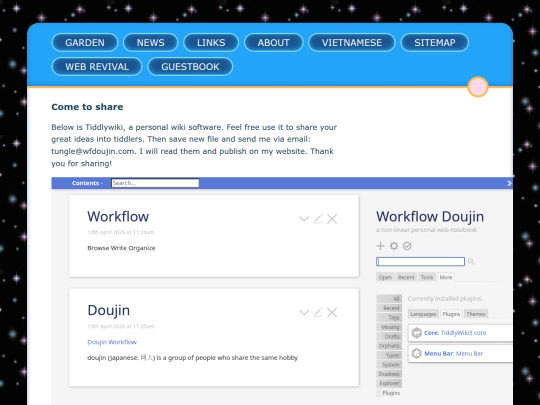Click the Doujin tiddler title
The height and width of the screenshot is (405, 540).
point(108,310)
